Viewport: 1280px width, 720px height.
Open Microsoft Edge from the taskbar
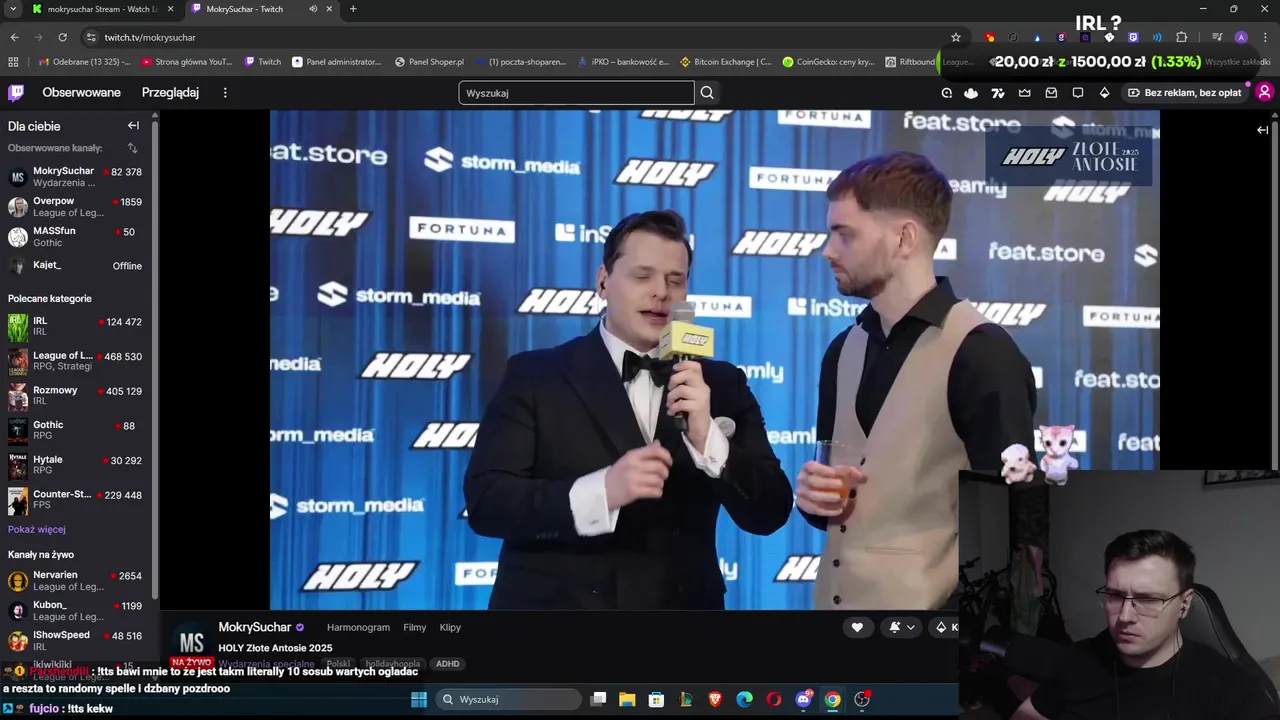745,699
